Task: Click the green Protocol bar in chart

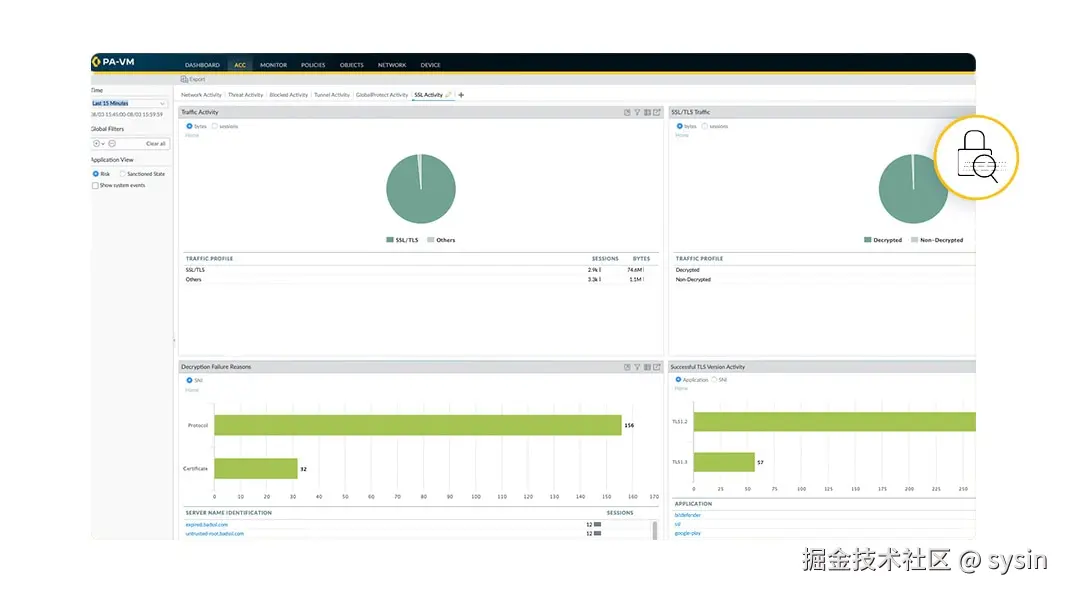Action: pos(418,425)
